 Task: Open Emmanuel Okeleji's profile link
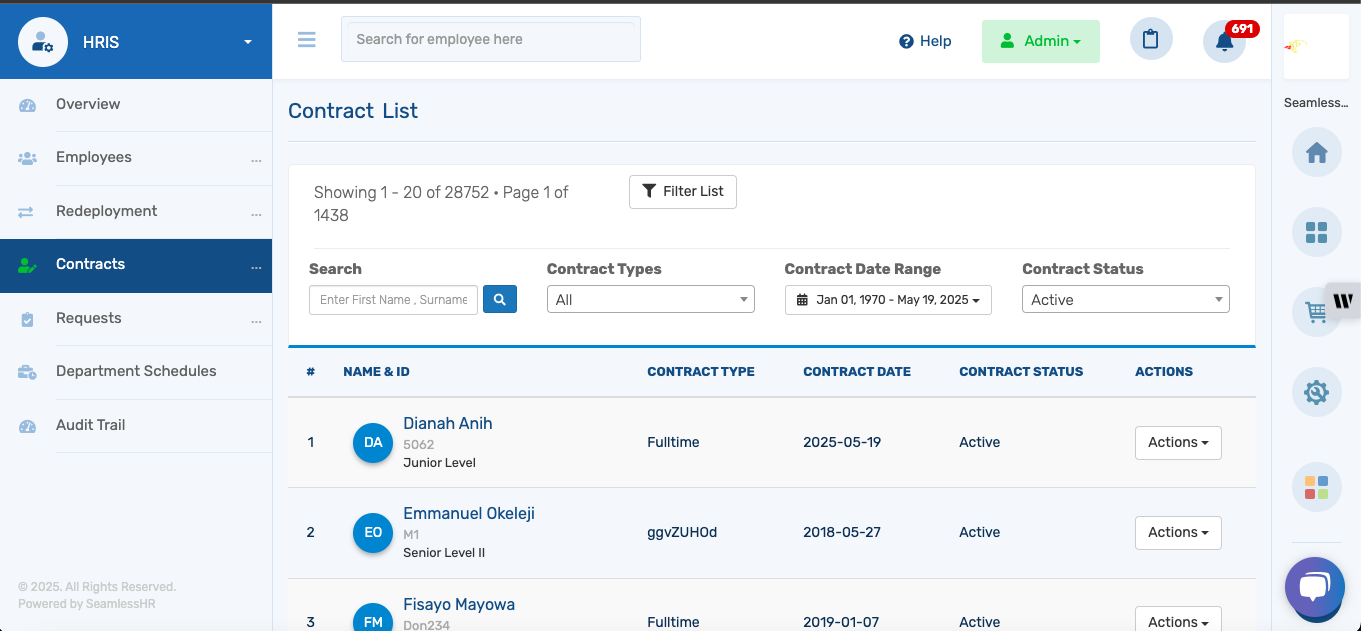click(469, 514)
